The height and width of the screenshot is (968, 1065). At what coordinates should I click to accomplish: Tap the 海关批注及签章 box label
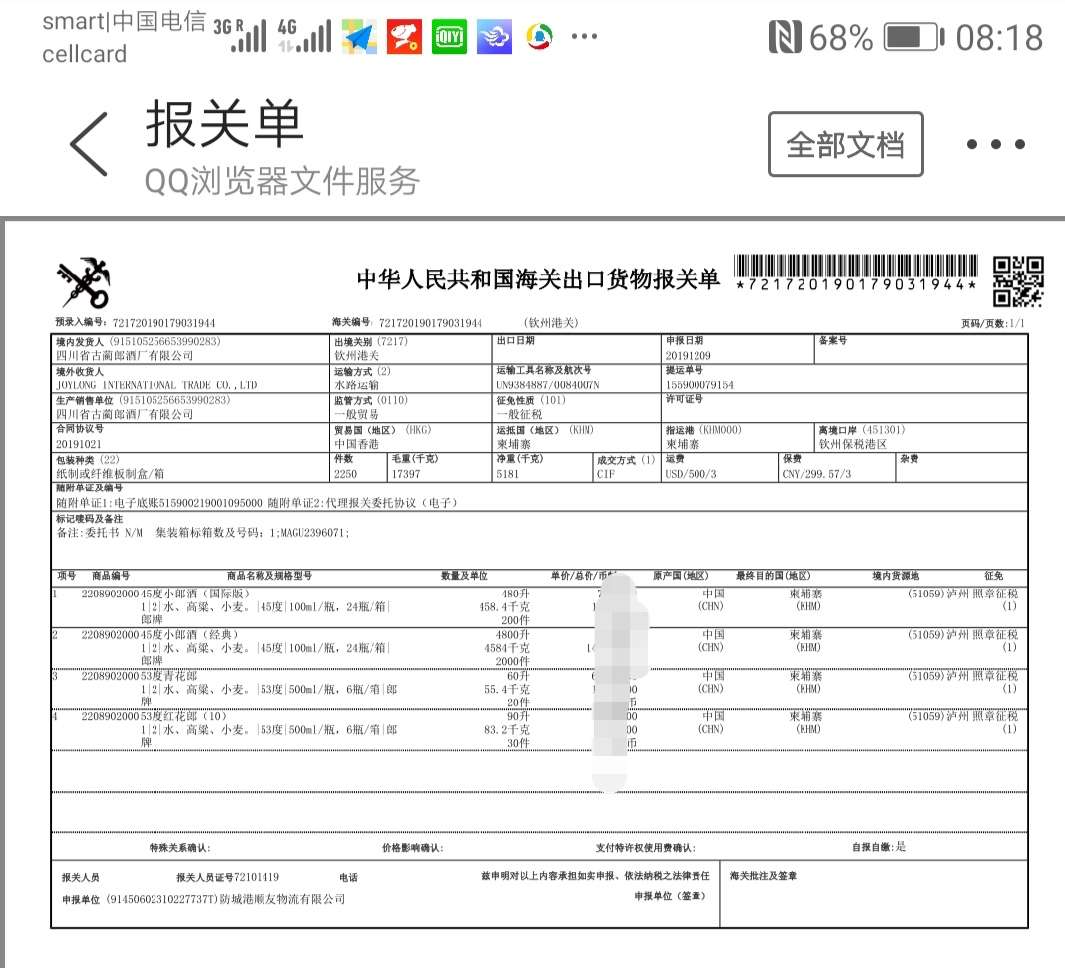click(x=763, y=876)
